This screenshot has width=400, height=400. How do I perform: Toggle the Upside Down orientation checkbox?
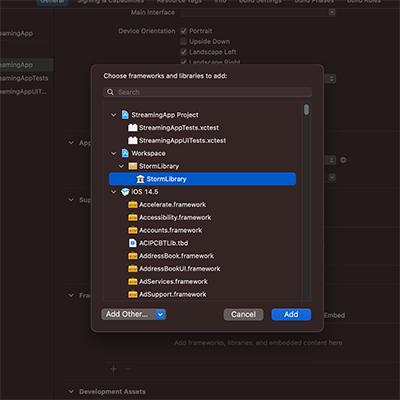tap(183, 42)
